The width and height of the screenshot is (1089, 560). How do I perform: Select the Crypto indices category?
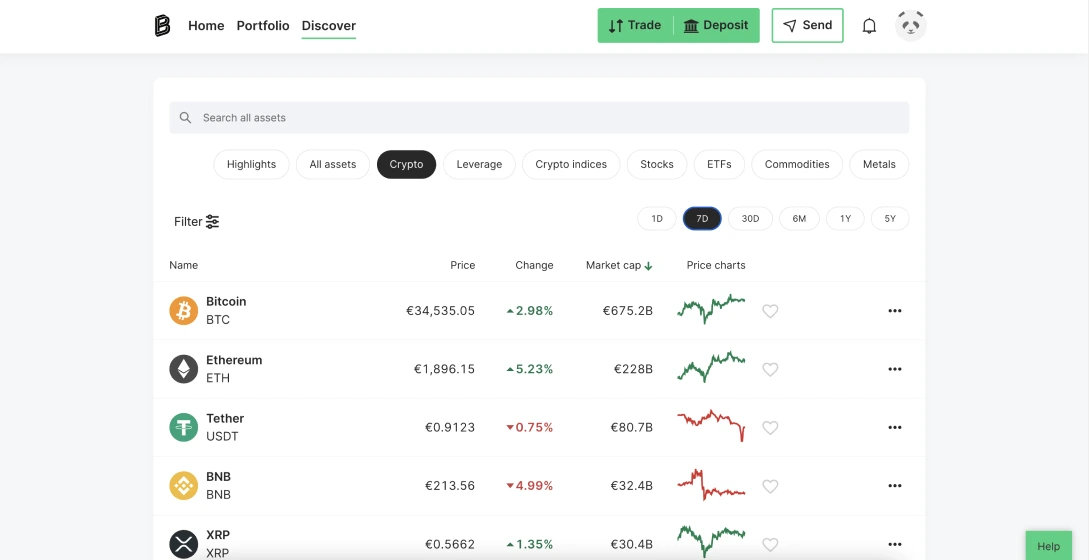tap(571, 165)
